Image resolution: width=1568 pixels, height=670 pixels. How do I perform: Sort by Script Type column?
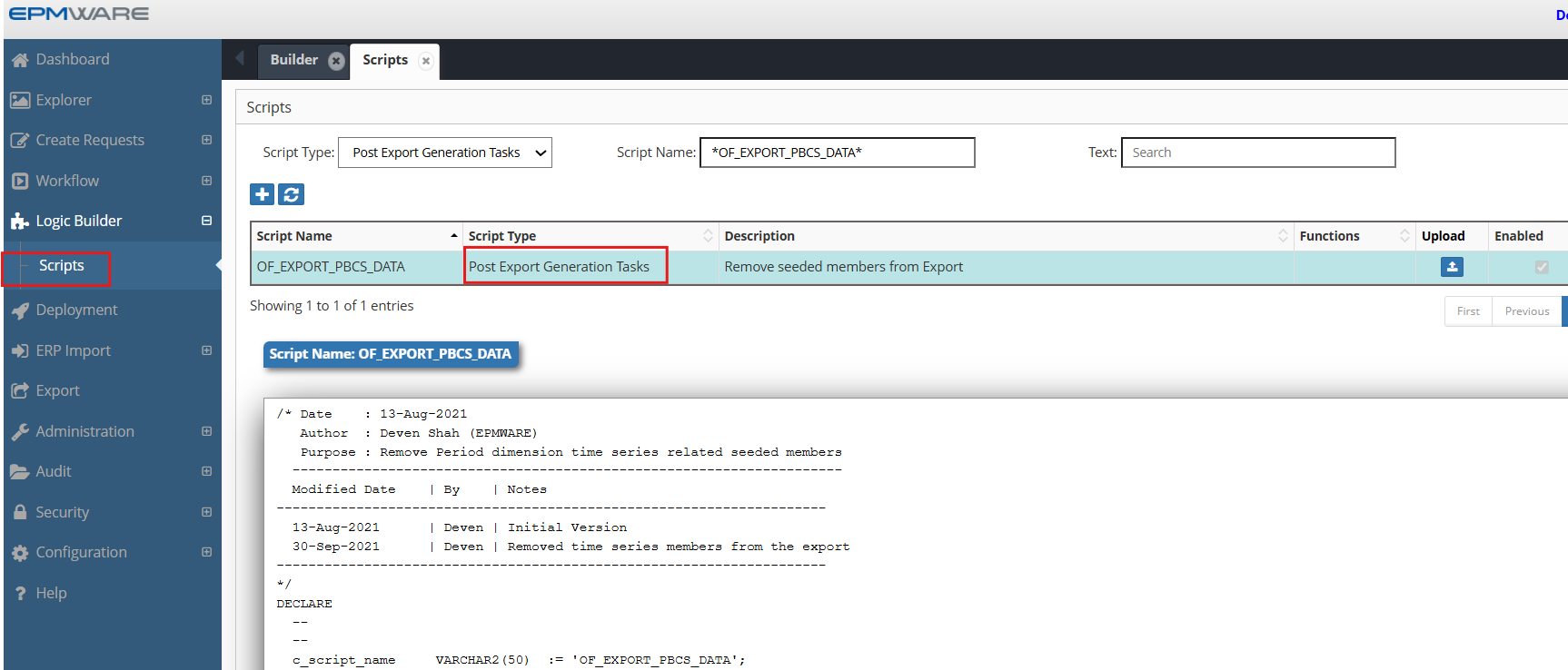590,236
